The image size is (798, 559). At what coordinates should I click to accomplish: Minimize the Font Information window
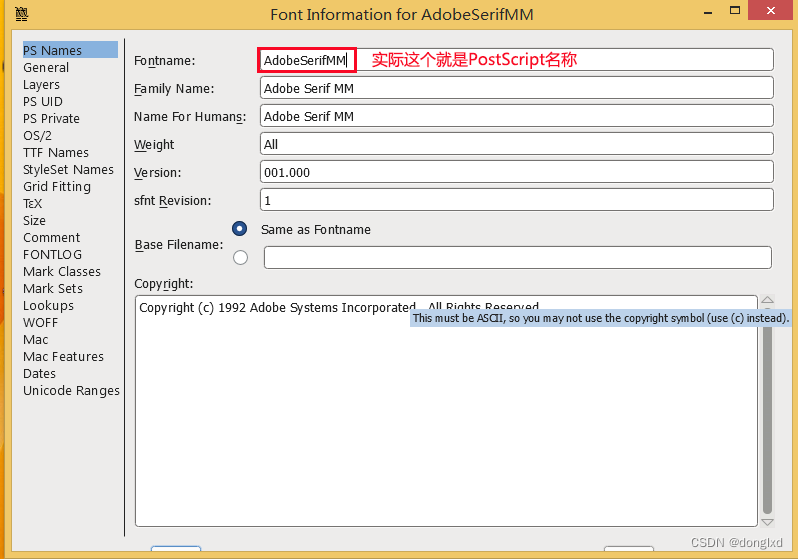[708, 12]
